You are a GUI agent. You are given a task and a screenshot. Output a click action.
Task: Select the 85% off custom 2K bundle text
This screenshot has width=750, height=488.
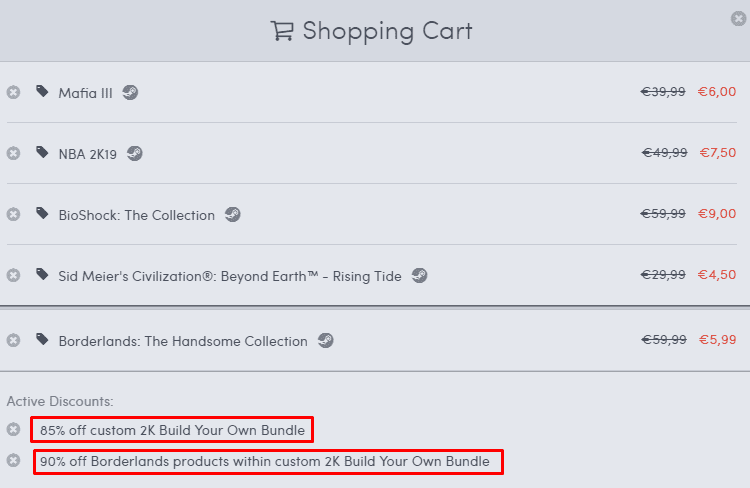(x=172, y=430)
